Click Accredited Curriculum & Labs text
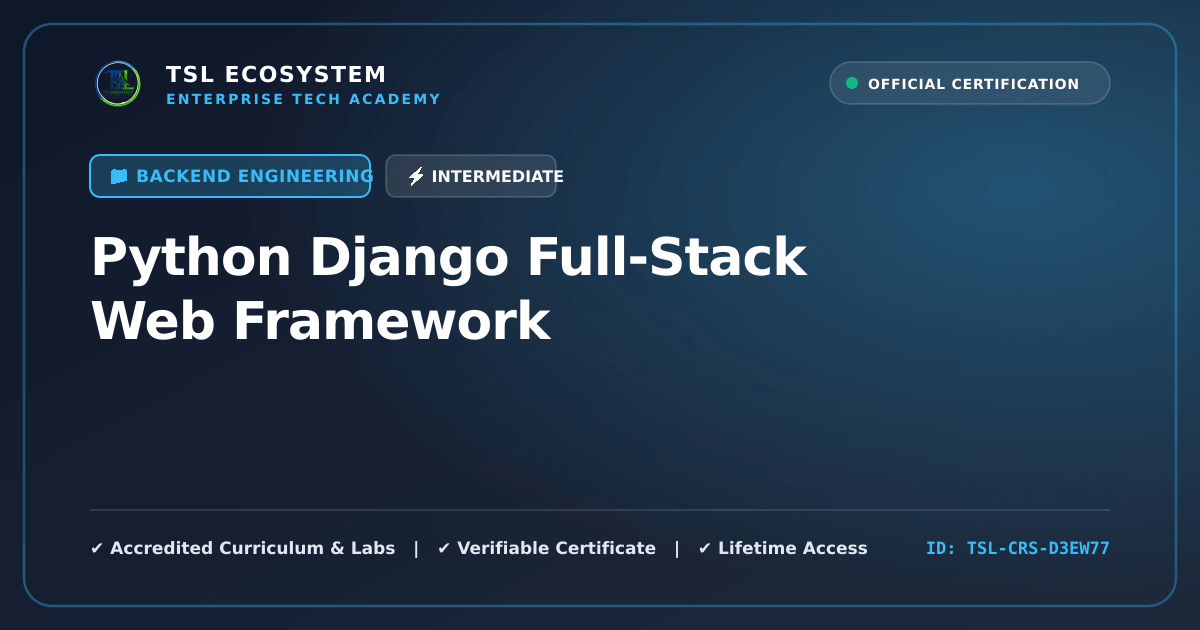This screenshot has width=1200, height=630. pyautogui.click(x=252, y=548)
